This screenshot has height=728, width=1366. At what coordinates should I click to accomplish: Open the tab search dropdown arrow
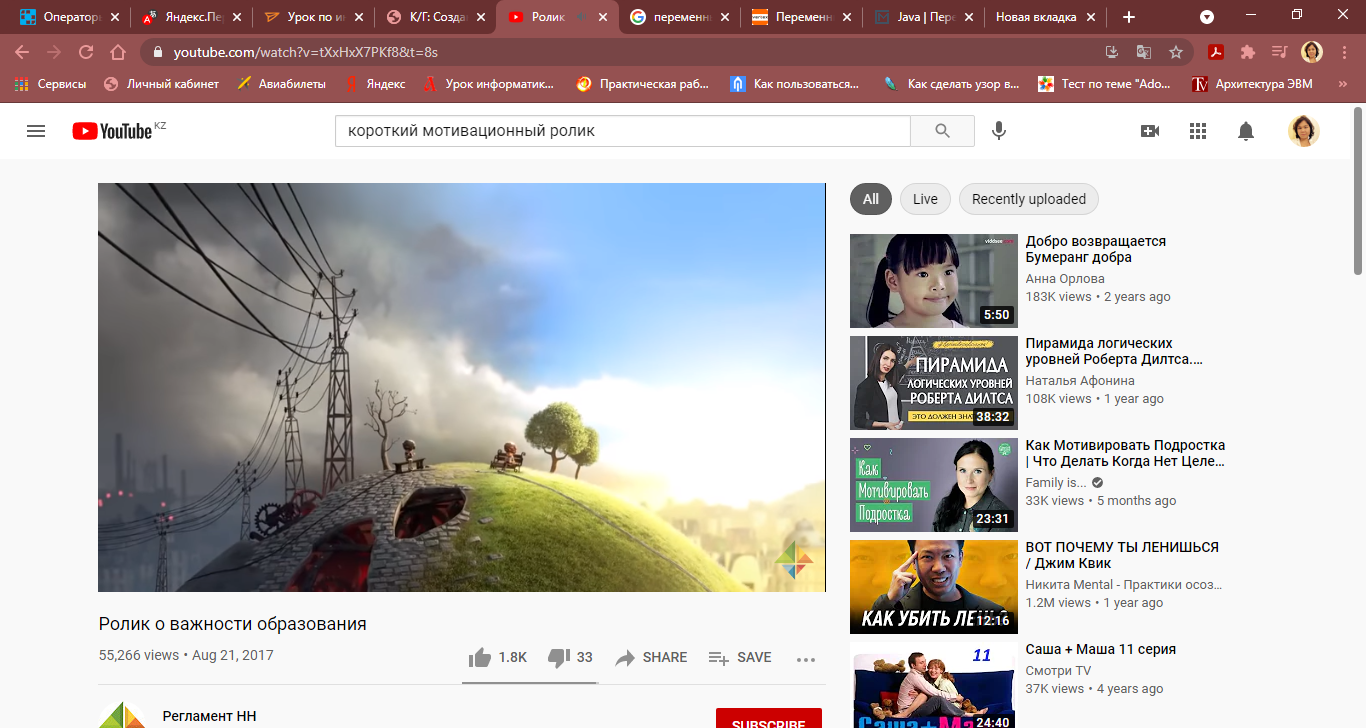coord(1207,17)
